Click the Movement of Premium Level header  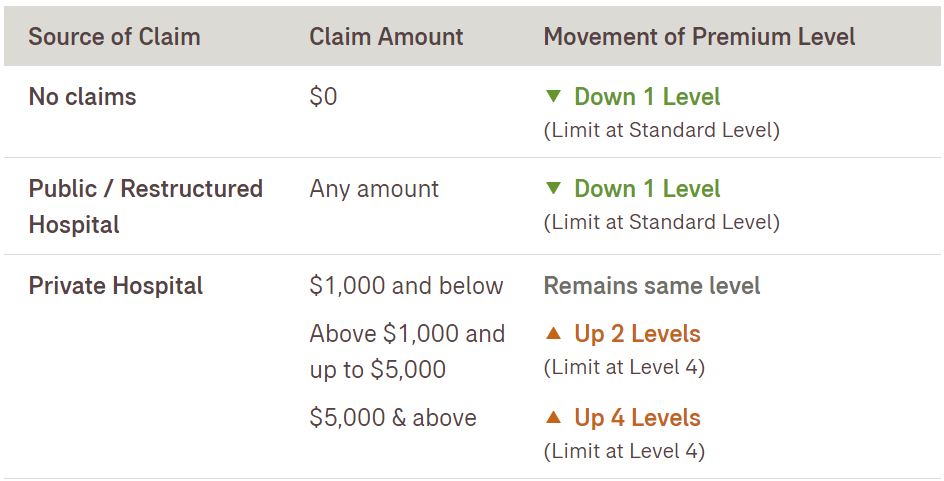(699, 37)
